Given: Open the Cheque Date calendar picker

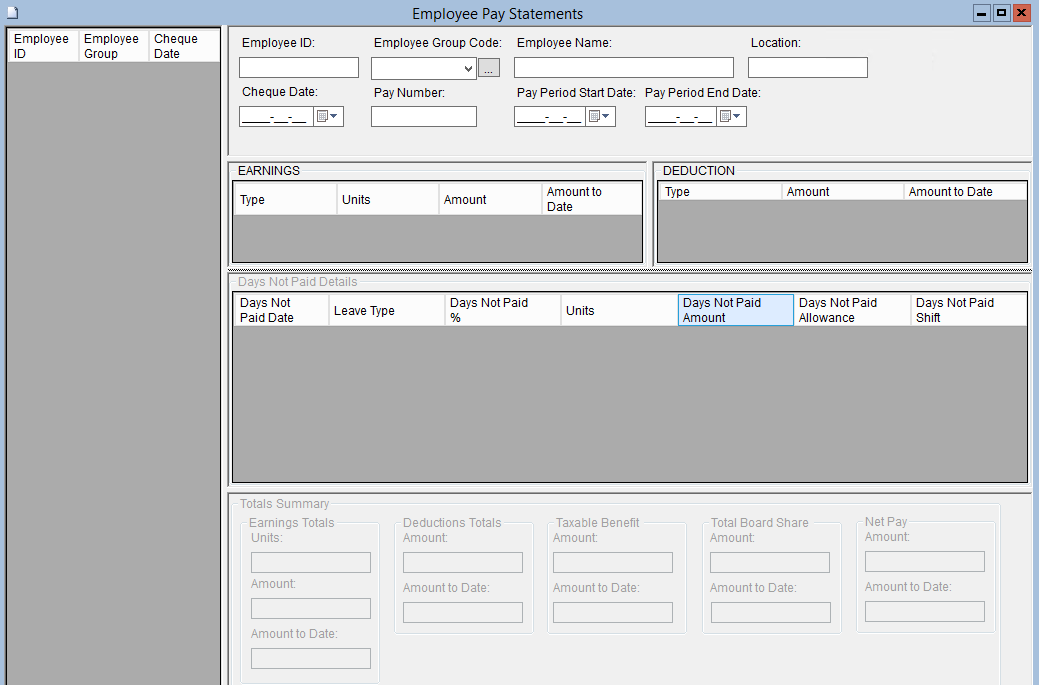Looking at the screenshot, I should pos(328,117).
